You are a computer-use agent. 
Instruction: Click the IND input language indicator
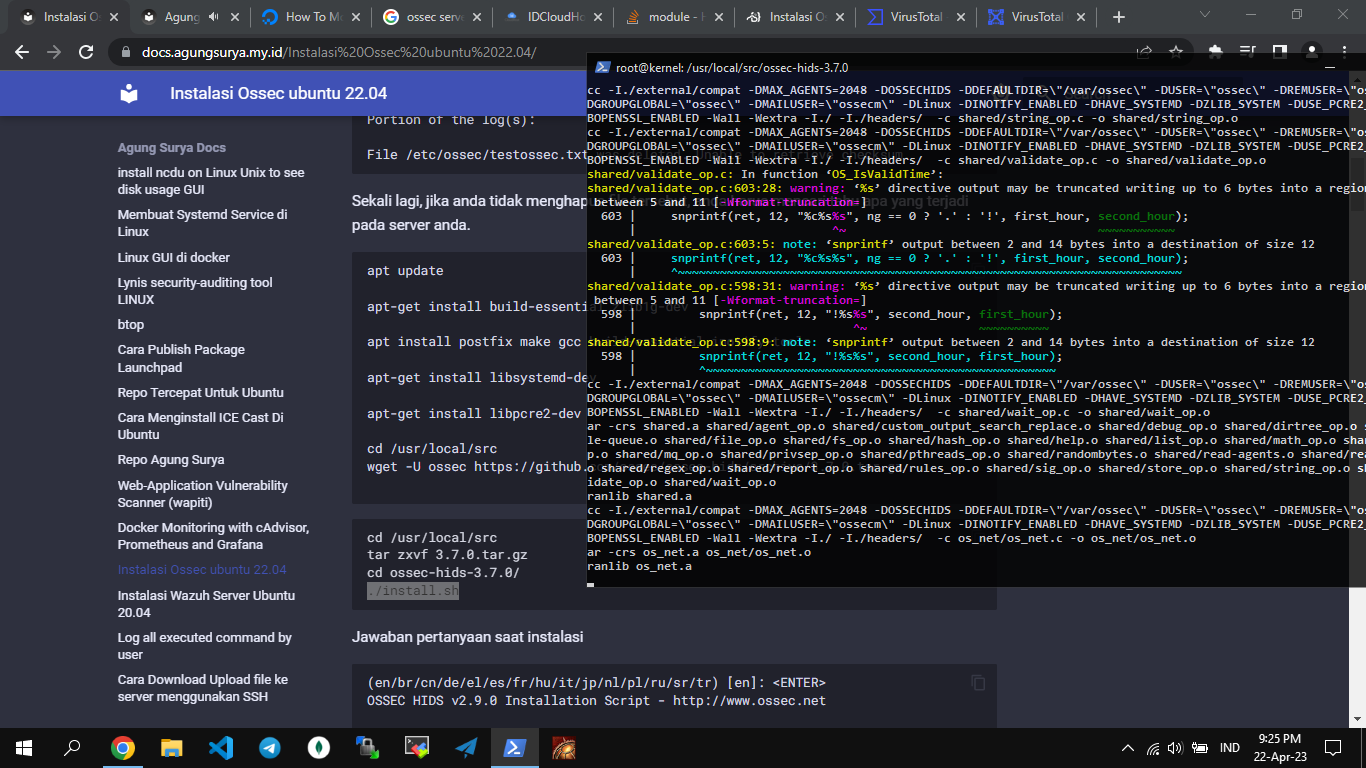click(1230, 748)
